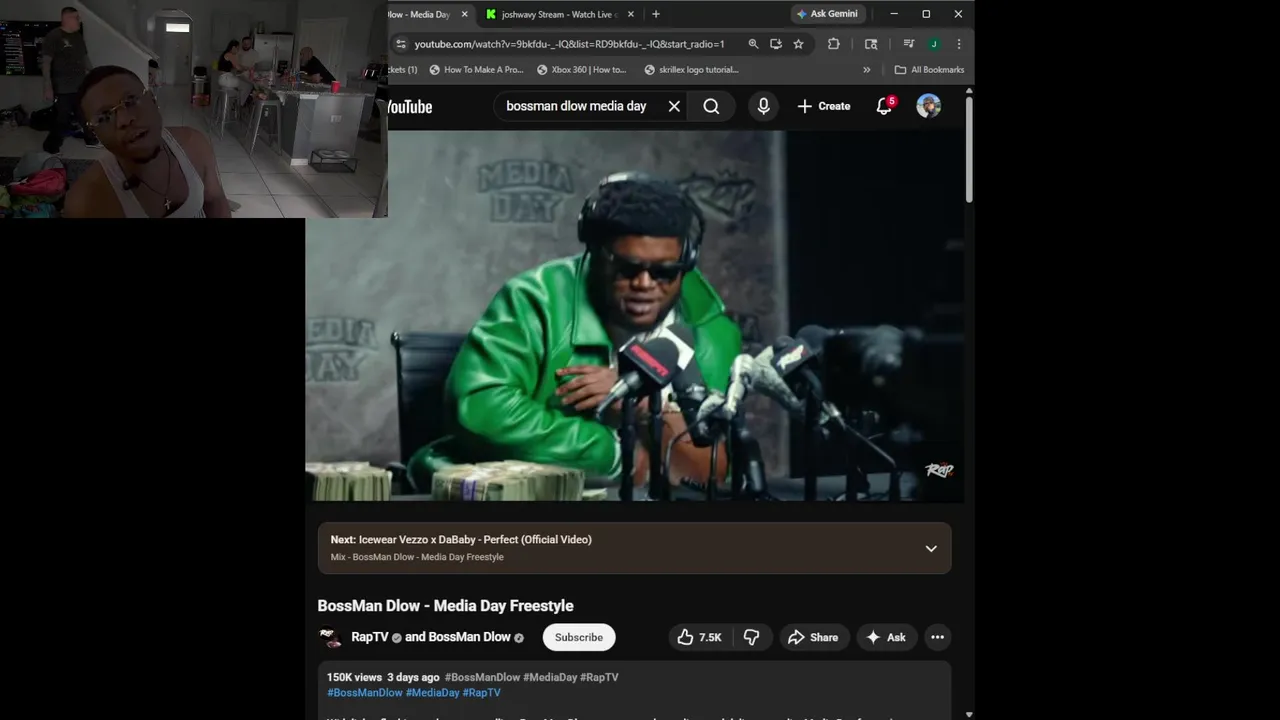This screenshot has height=720, width=1280.
Task: Click the YouTube search magnifier button
Action: coord(711,106)
